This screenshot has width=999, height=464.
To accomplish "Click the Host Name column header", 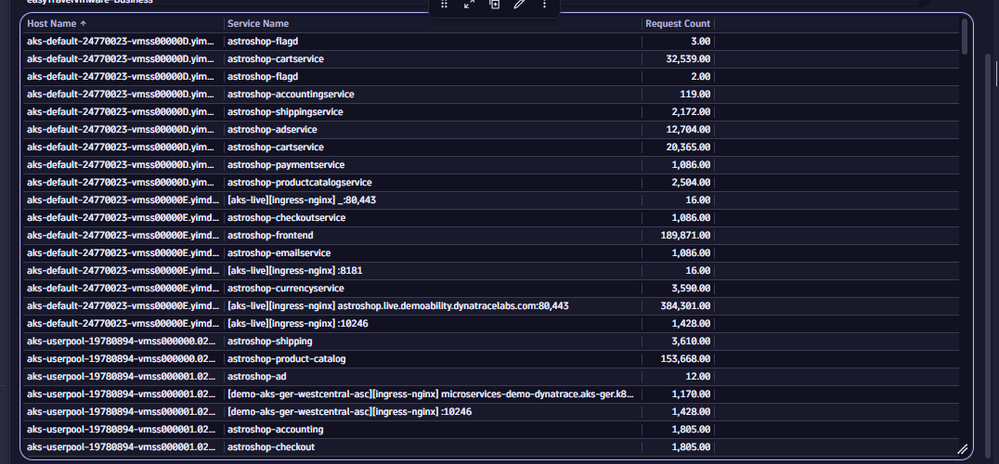I will (x=52, y=24).
